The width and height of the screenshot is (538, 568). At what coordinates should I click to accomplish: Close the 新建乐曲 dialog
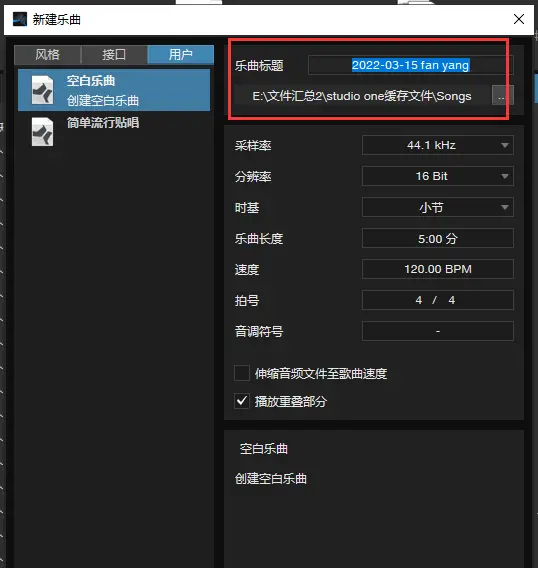[519, 19]
